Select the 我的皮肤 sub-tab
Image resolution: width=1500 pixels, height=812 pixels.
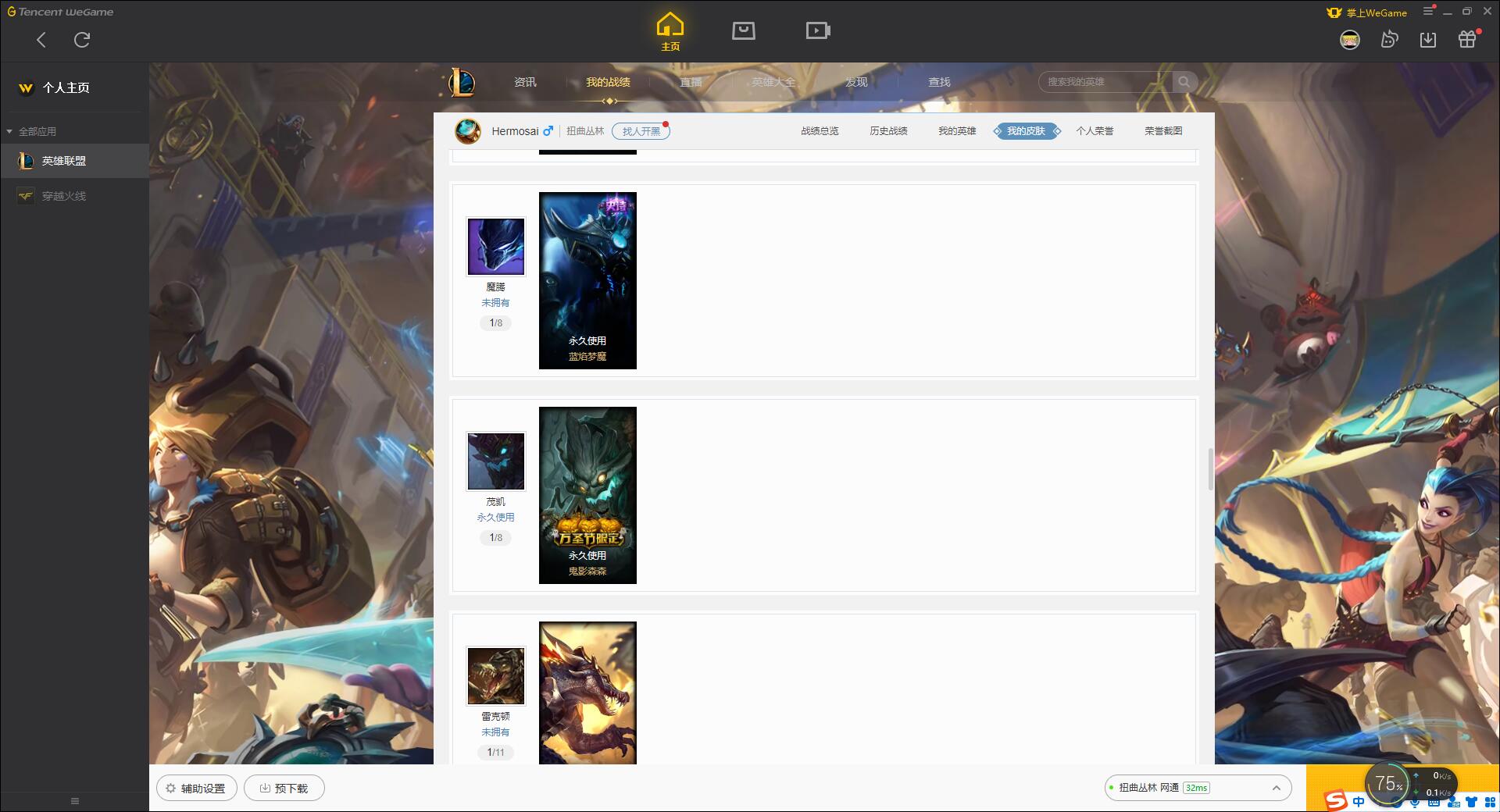(1027, 131)
